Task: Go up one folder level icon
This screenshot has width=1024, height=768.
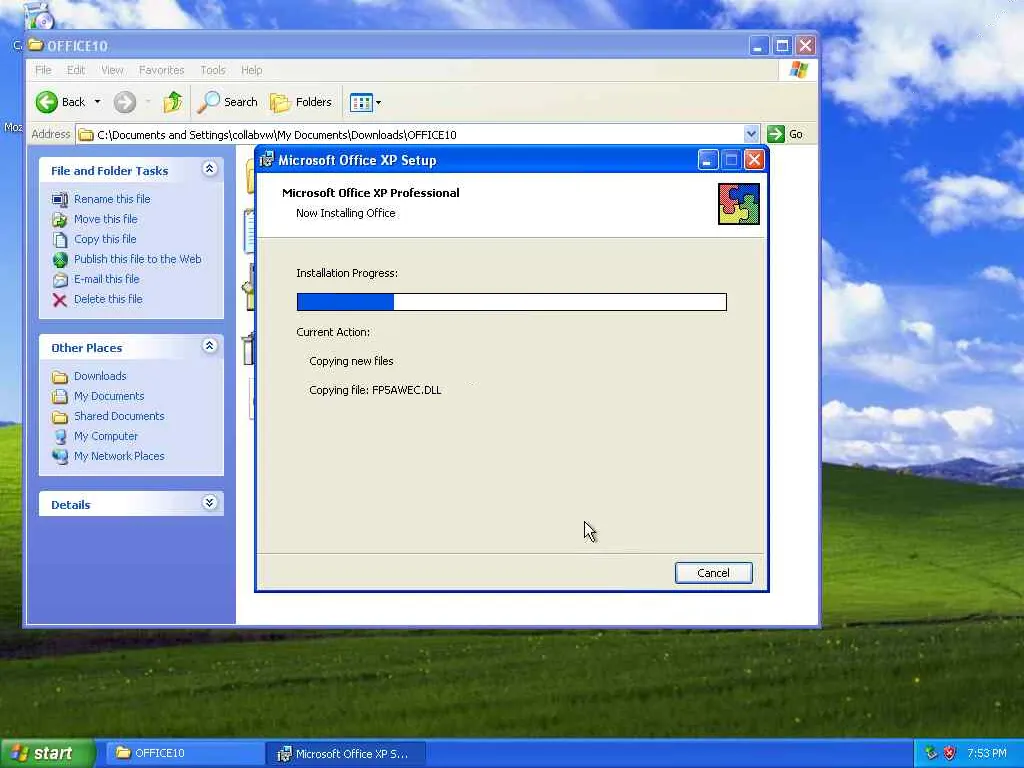Action: point(172,102)
